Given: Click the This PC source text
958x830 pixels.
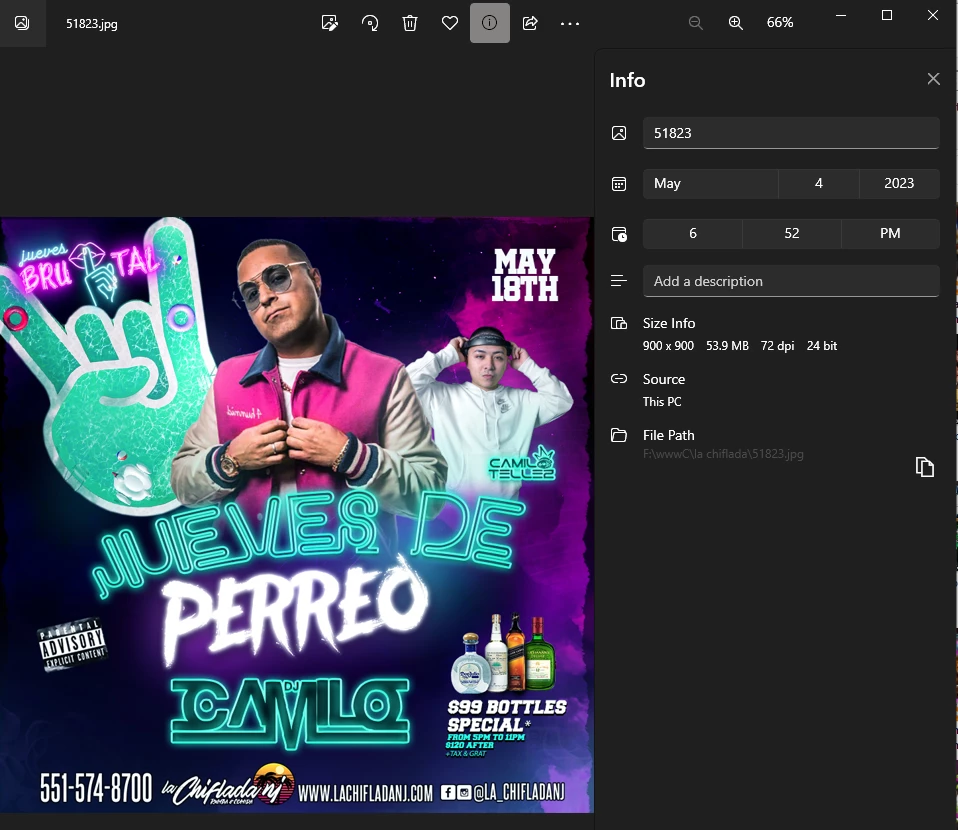Looking at the screenshot, I should (662, 402).
